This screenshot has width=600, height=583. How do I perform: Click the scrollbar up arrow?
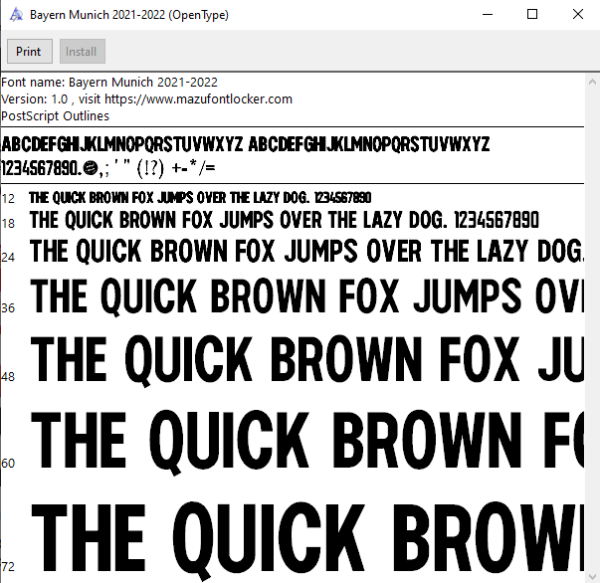592,81
